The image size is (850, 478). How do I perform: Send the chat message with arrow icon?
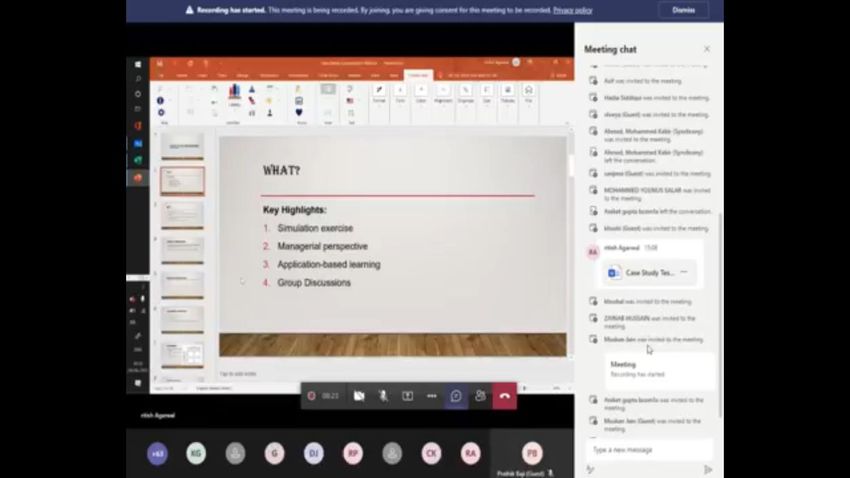(708, 469)
